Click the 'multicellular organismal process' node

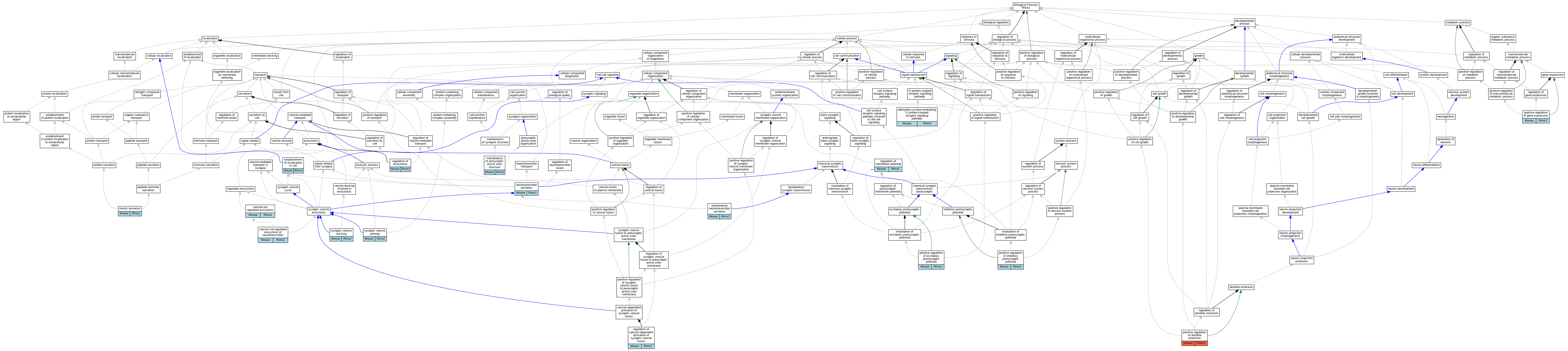pos(1093,38)
